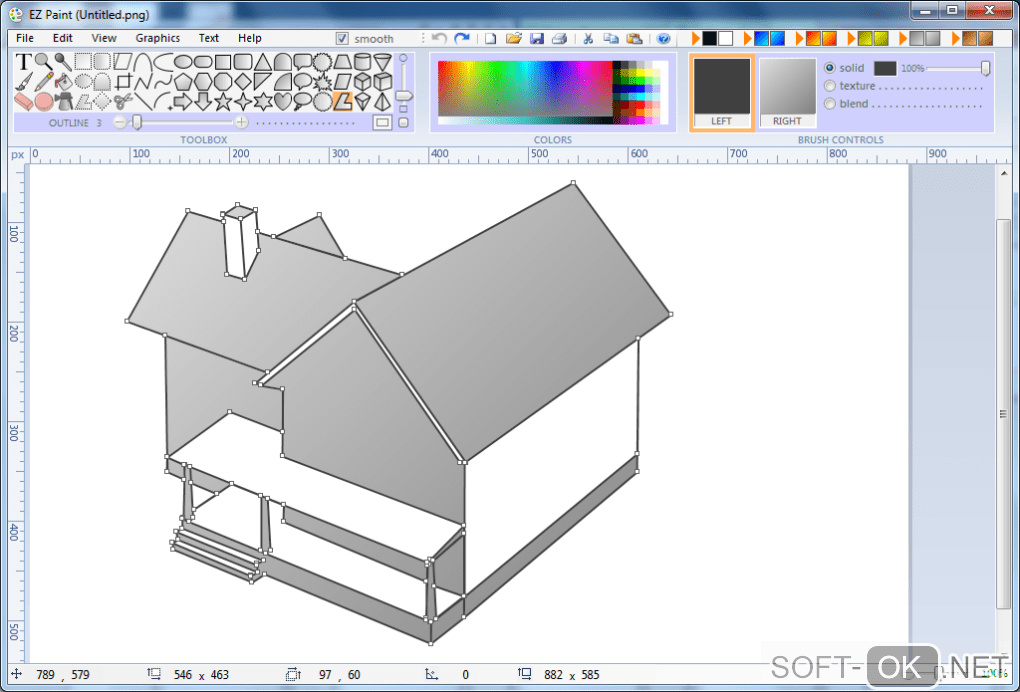The image size is (1020, 692).
Task: Click the Copy toolbar icon
Action: point(611,38)
